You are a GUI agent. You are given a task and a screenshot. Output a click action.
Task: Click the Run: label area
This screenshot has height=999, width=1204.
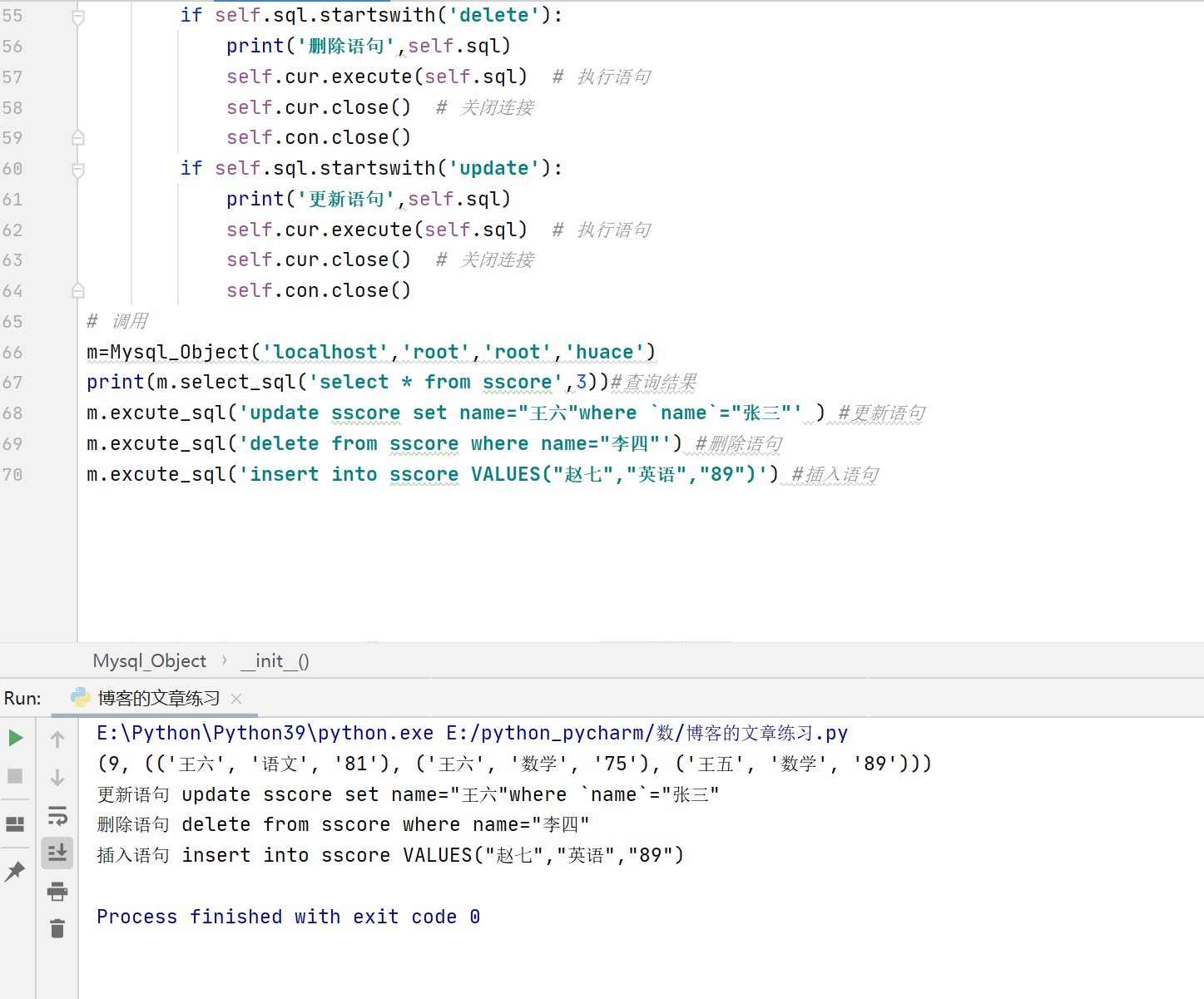pos(22,698)
